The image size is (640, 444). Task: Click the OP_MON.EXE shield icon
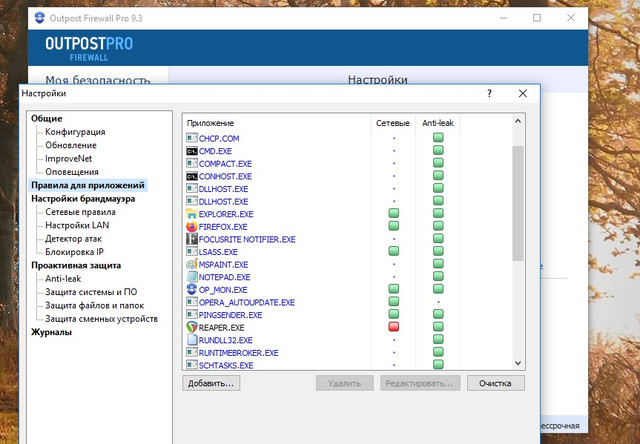click(x=192, y=289)
